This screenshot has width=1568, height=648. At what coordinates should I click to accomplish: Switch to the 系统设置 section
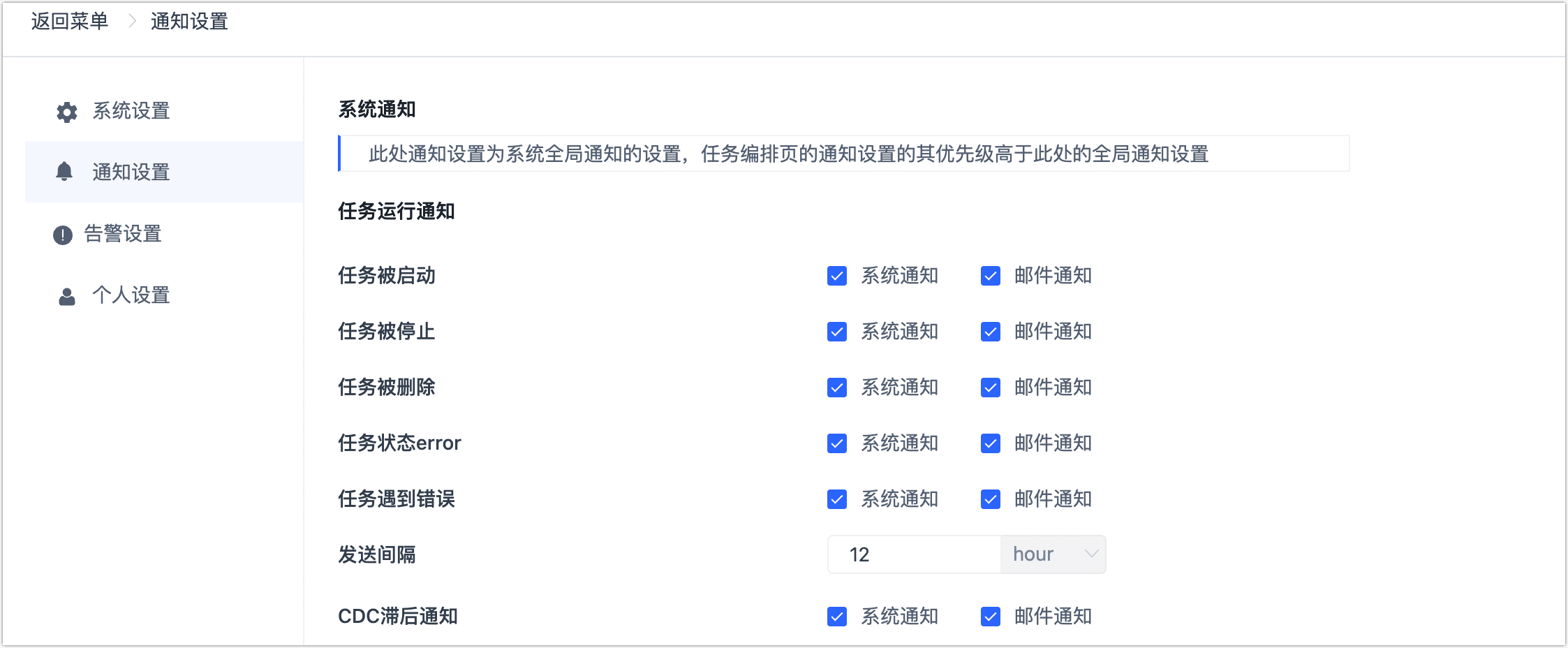click(131, 111)
